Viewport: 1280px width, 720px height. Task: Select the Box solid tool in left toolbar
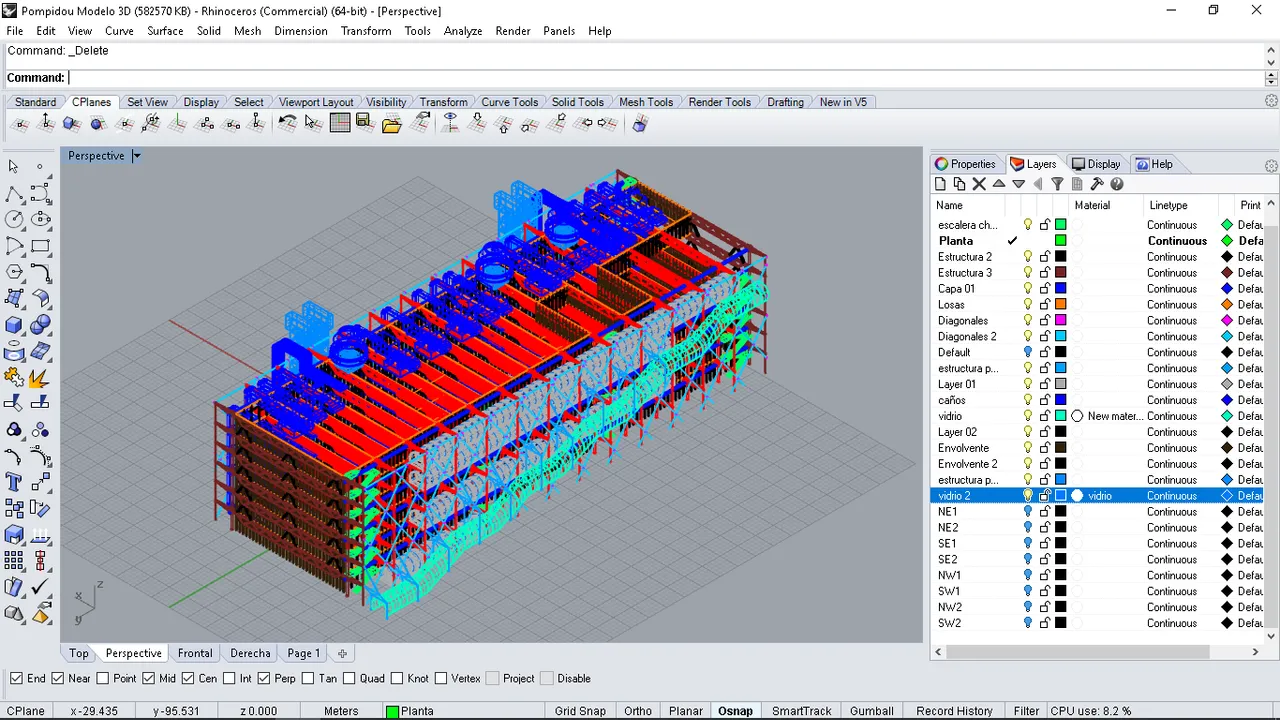click(14, 325)
